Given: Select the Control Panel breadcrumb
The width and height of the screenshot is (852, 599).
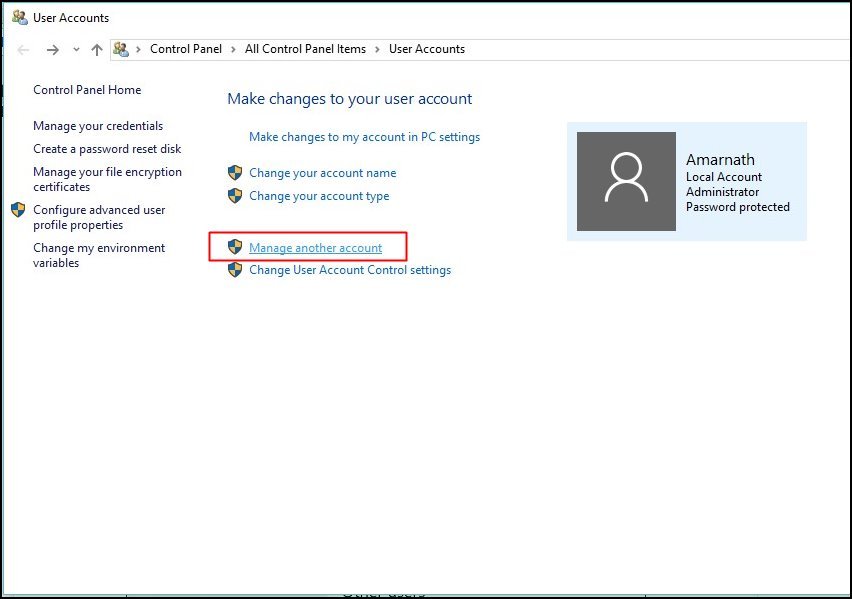Looking at the screenshot, I should click(x=186, y=49).
